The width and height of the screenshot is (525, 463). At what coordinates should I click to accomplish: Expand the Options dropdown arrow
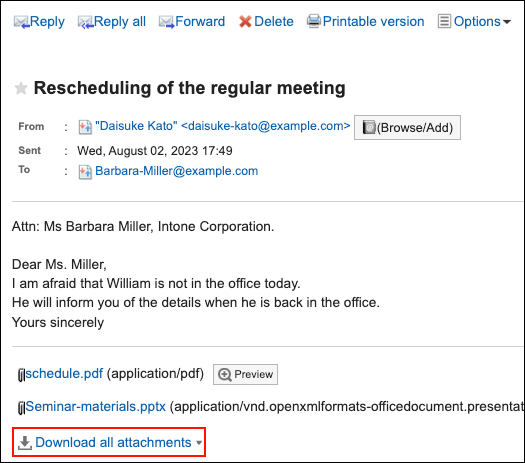[x=507, y=22]
